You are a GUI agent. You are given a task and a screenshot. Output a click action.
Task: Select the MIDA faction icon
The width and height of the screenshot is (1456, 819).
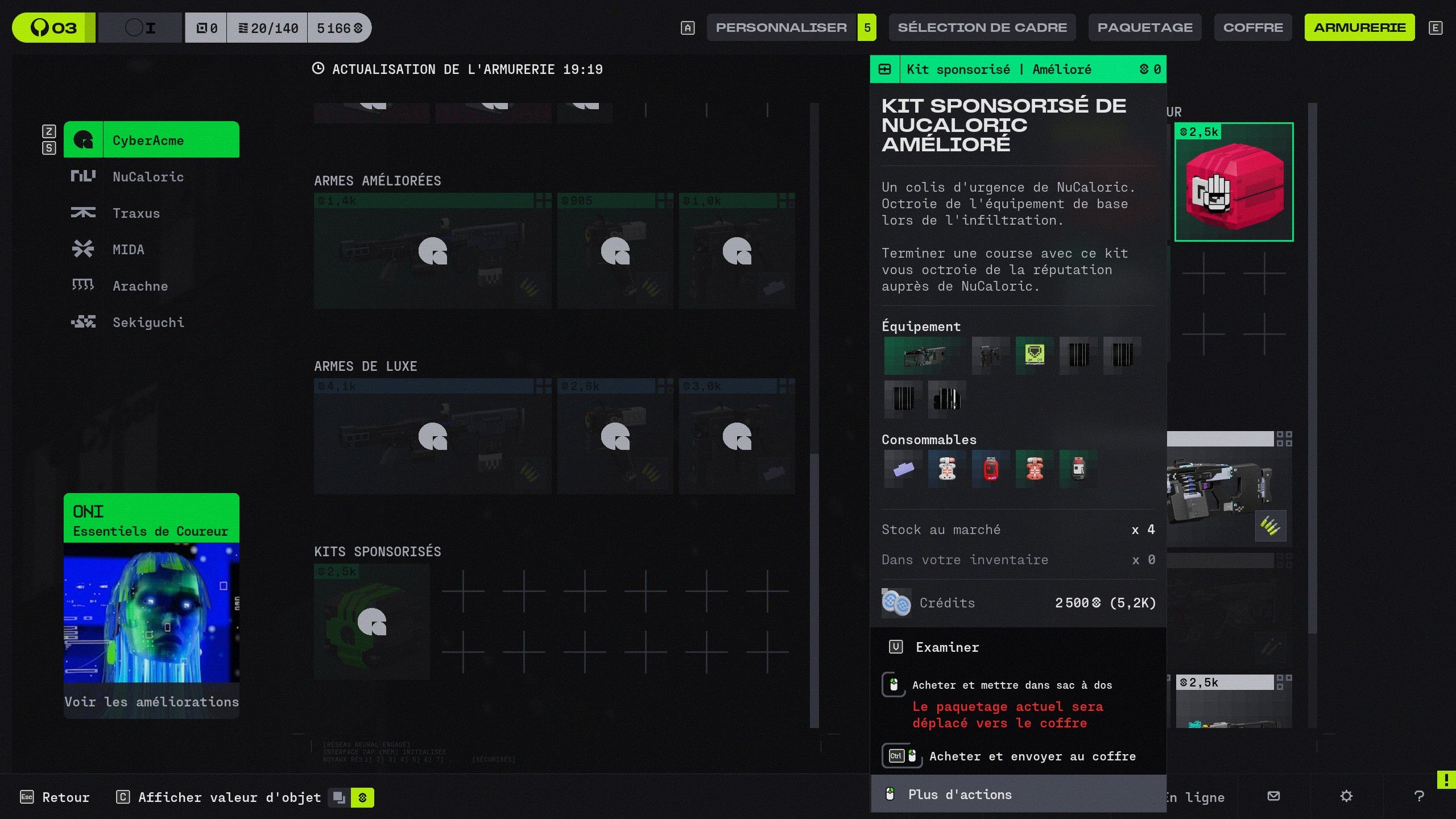tap(83, 249)
